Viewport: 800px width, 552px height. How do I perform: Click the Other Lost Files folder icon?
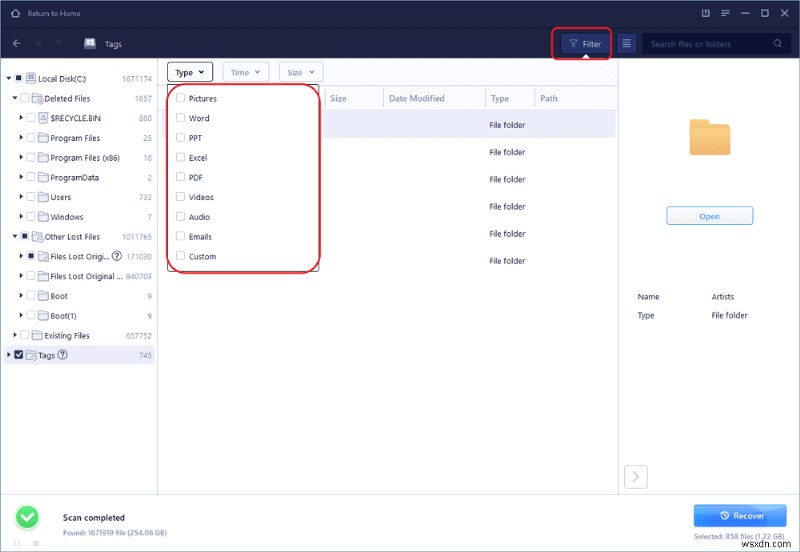click(x=37, y=237)
